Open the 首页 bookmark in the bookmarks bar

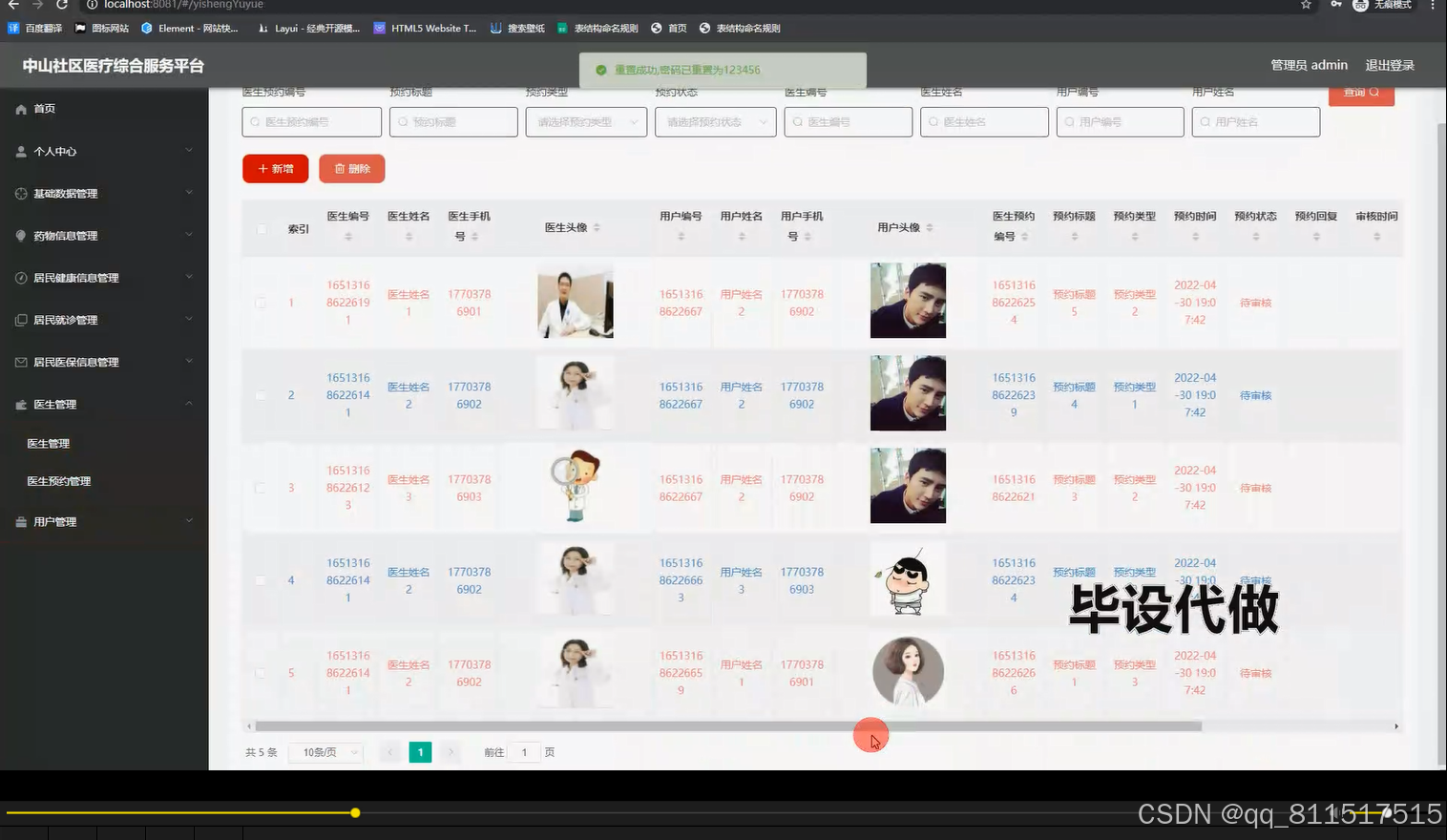669,29
